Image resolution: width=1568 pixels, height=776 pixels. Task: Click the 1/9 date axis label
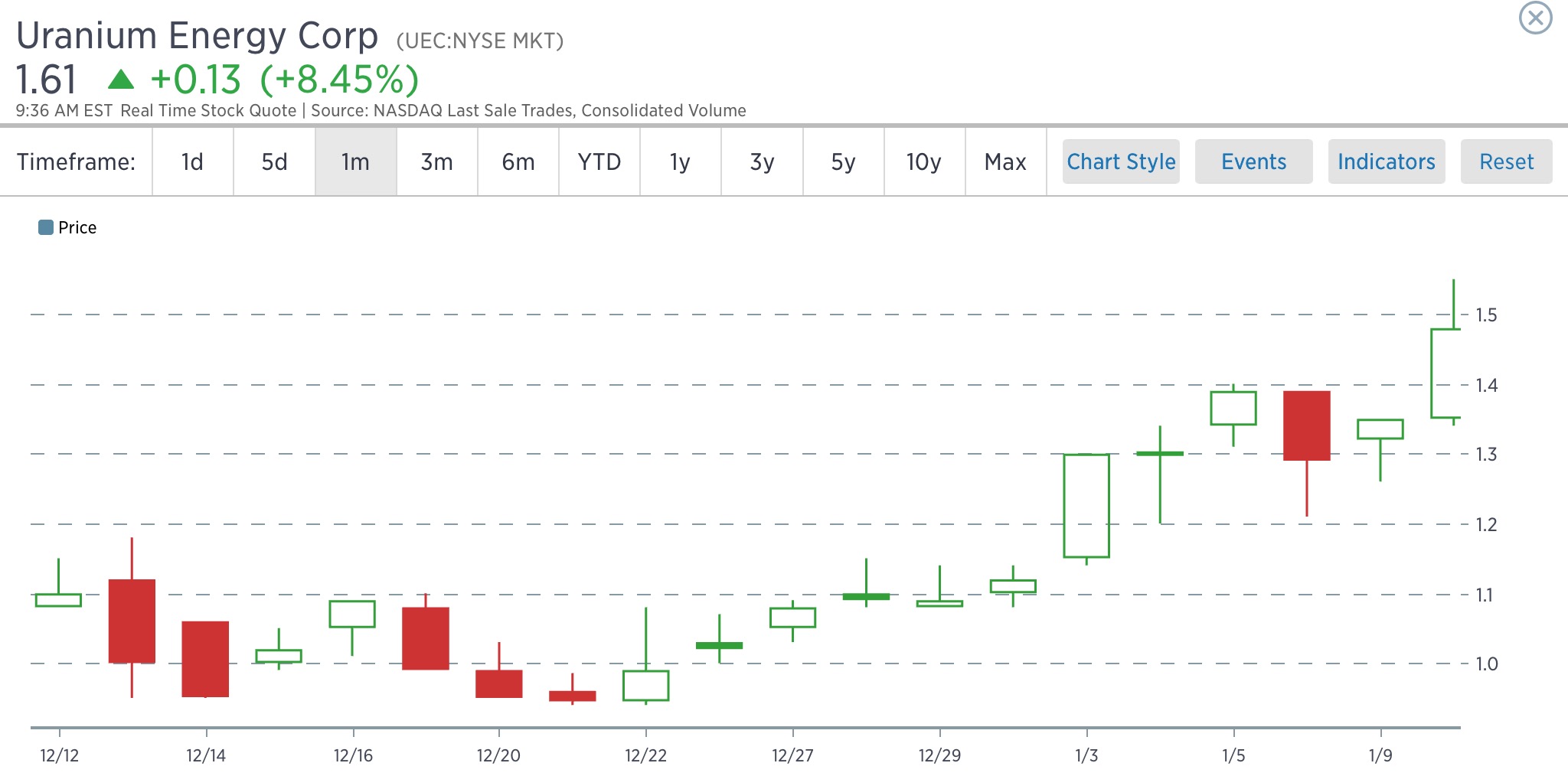[x=1380, y=755]
